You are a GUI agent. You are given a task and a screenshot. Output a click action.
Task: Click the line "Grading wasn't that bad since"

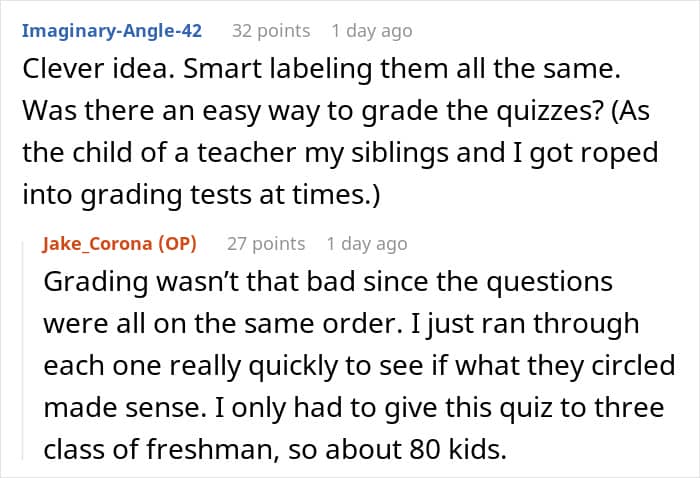(328, 282)
